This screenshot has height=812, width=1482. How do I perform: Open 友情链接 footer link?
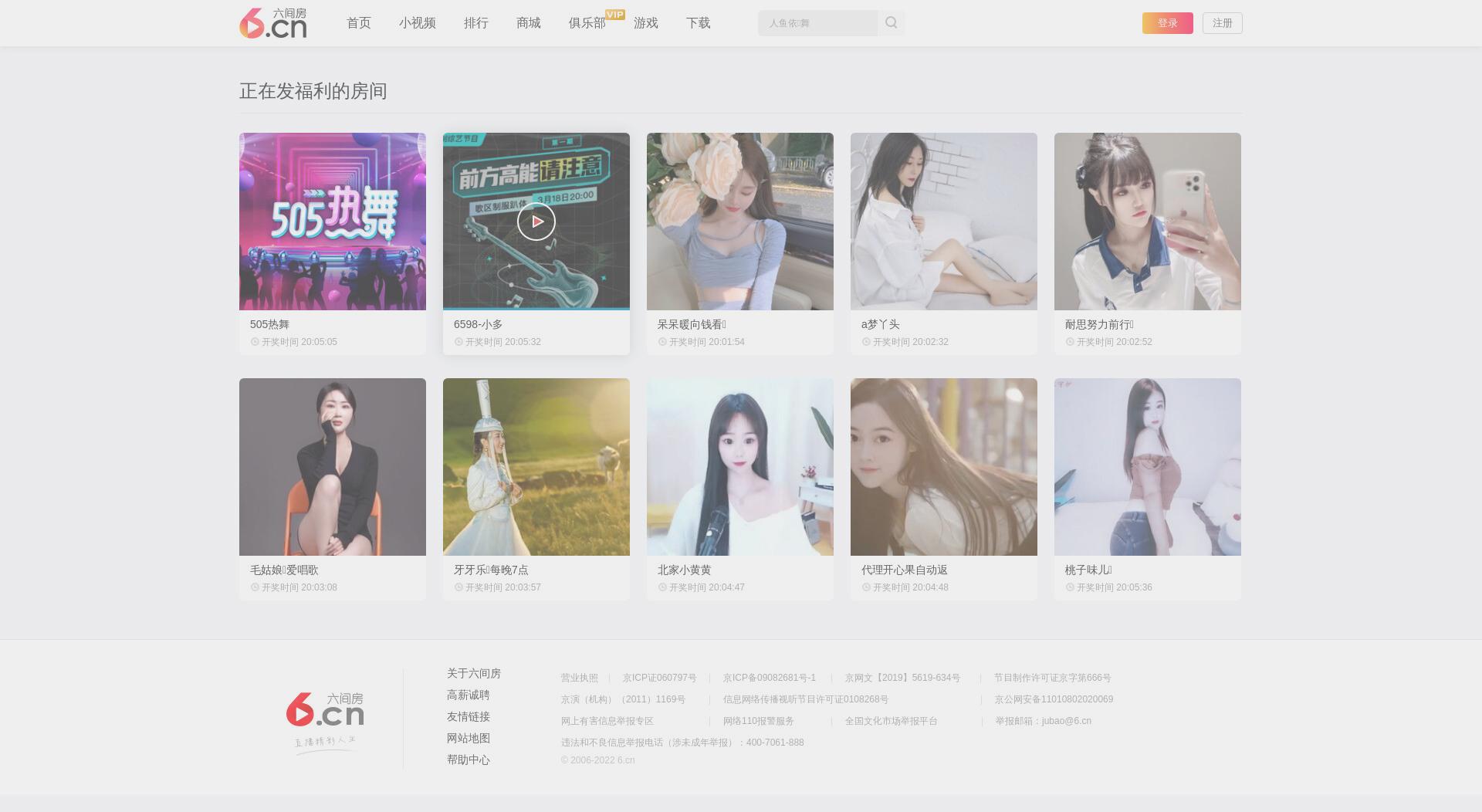pos(469,716)
